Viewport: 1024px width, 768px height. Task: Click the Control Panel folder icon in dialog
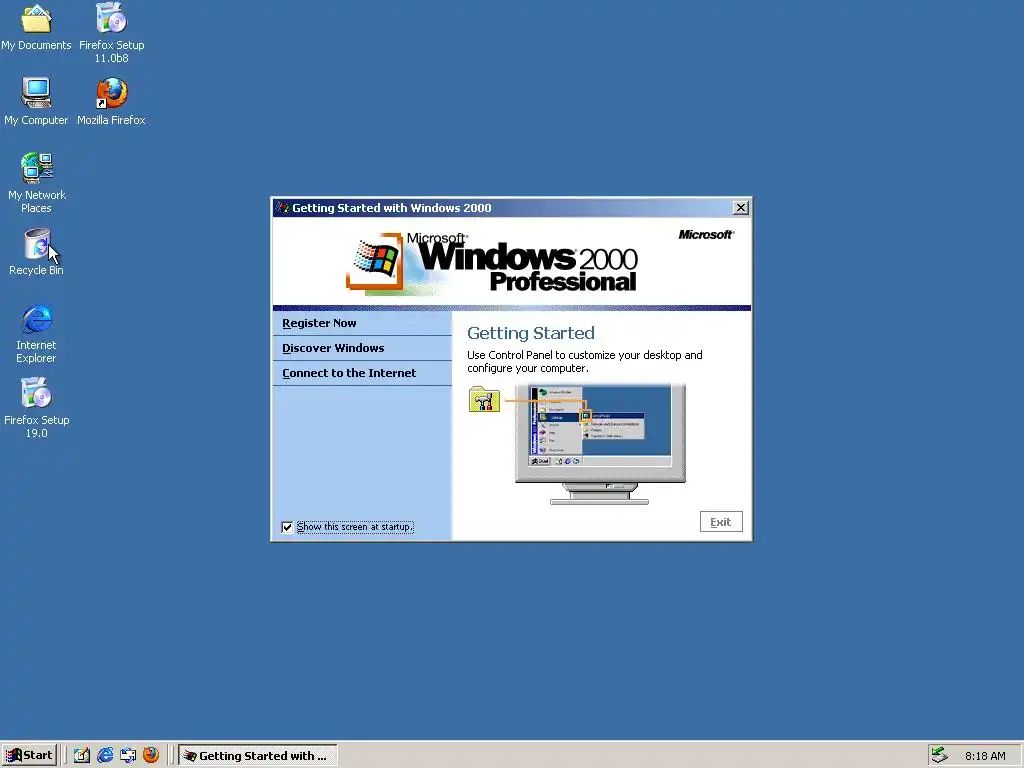point(484,399)
